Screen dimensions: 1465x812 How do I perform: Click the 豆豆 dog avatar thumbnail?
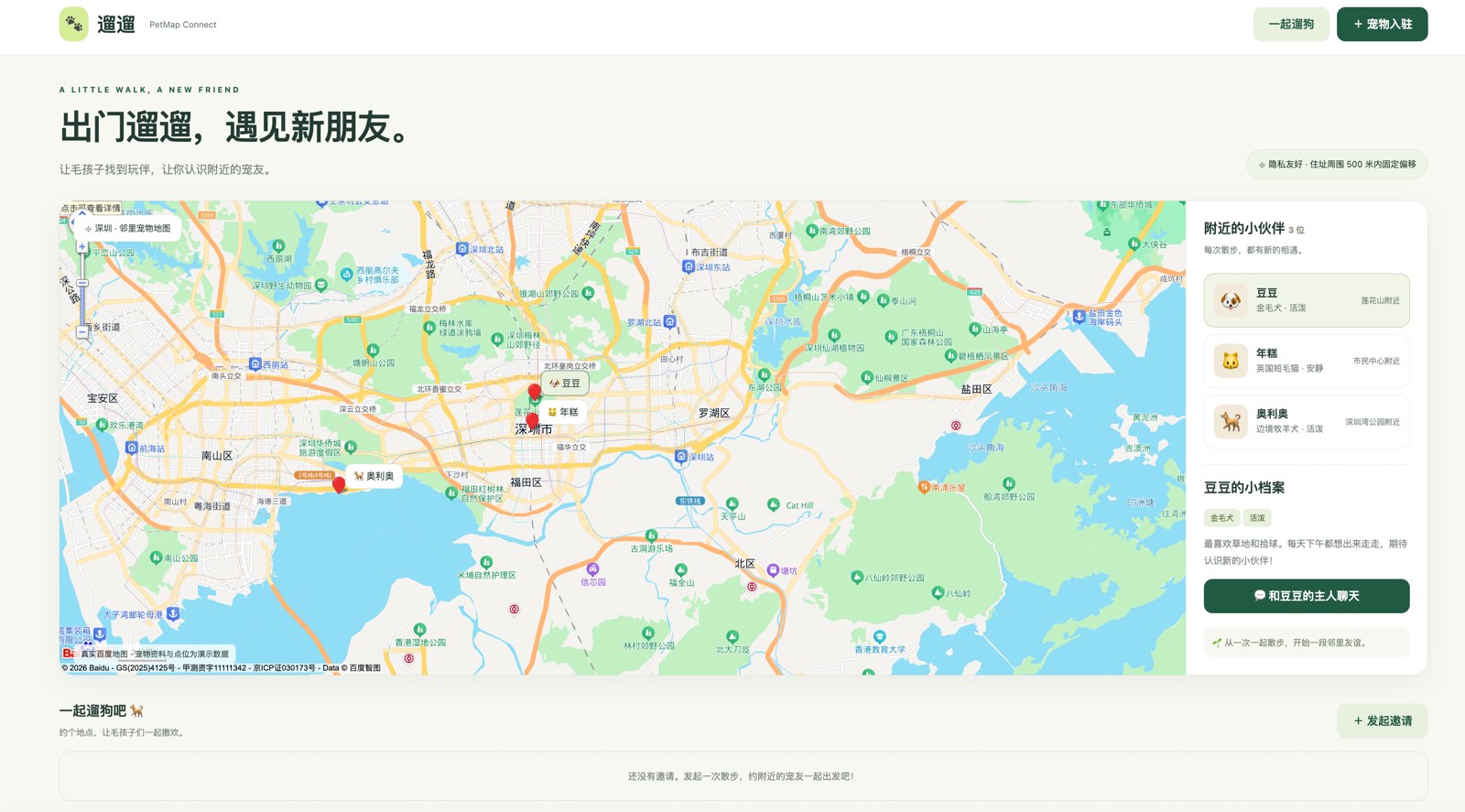[1231, 300]
